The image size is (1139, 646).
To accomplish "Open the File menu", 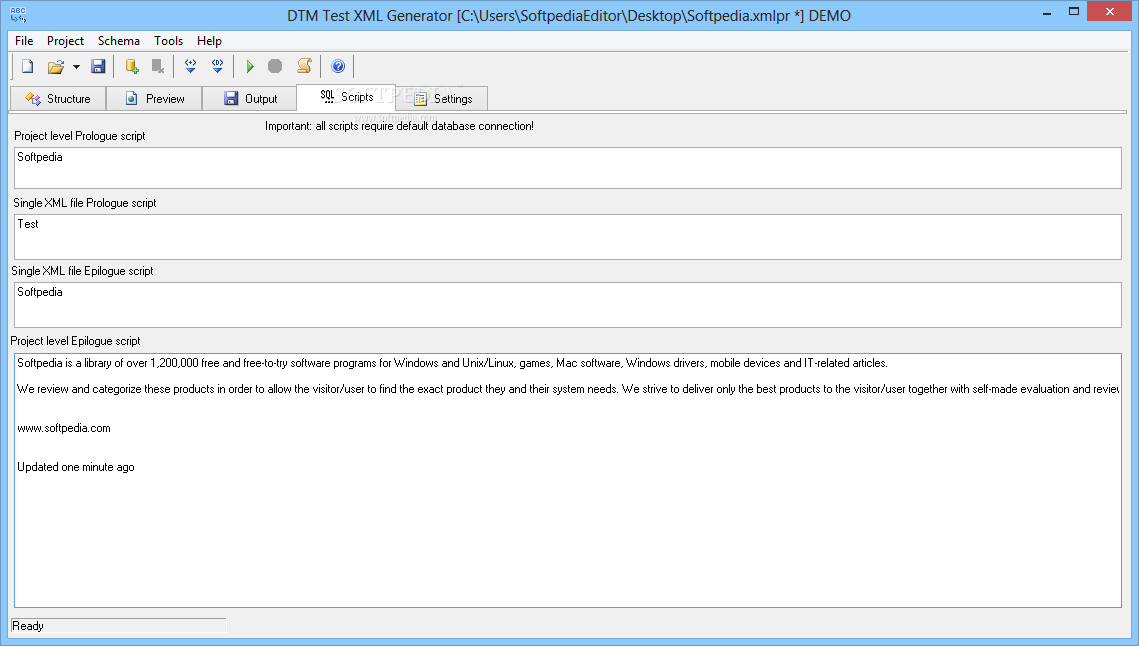I will (x=24, y=41).
